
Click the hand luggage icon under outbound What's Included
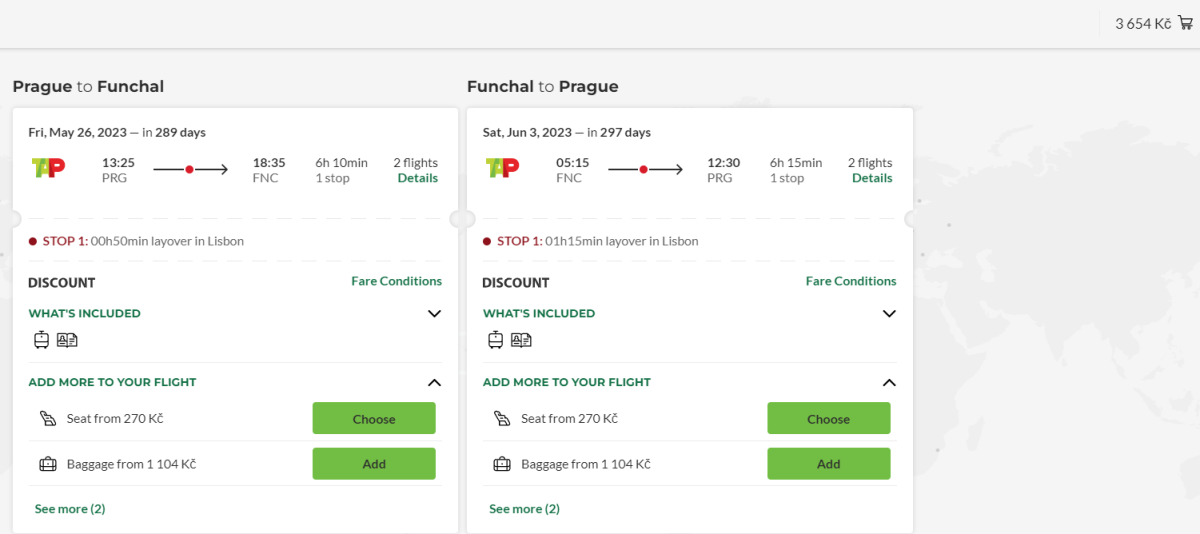[x=41, y=340]
